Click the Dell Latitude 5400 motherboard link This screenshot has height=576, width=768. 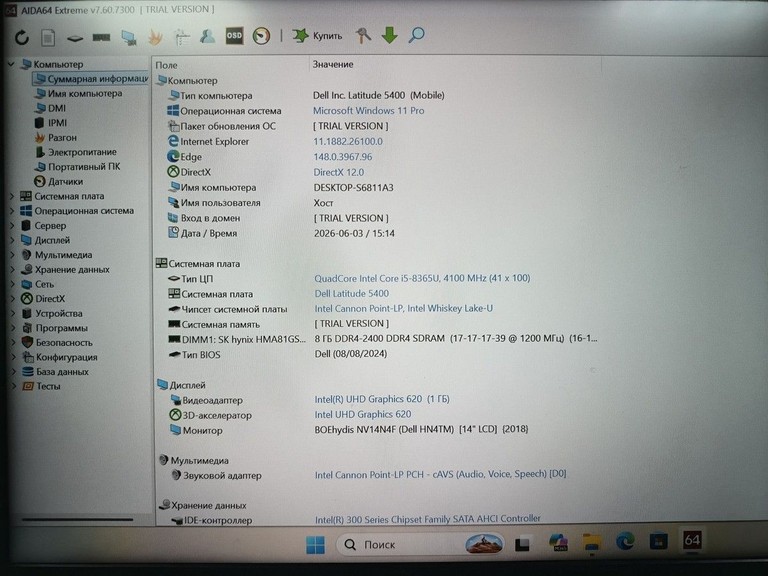click(352, 293)
